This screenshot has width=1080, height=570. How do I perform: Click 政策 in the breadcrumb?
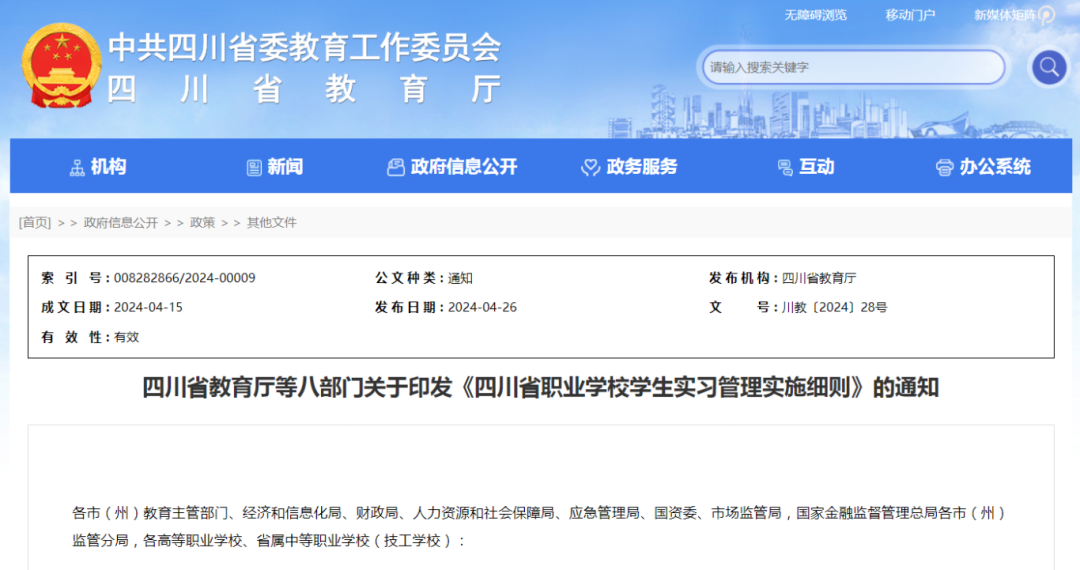click(202, 222)
